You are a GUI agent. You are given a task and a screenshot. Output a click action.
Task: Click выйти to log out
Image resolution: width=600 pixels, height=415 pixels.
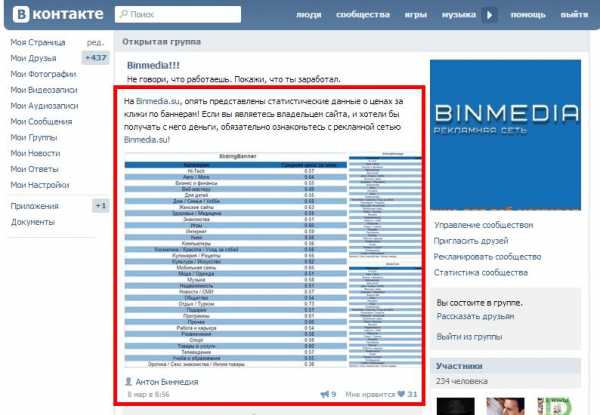tap(574, 15)
